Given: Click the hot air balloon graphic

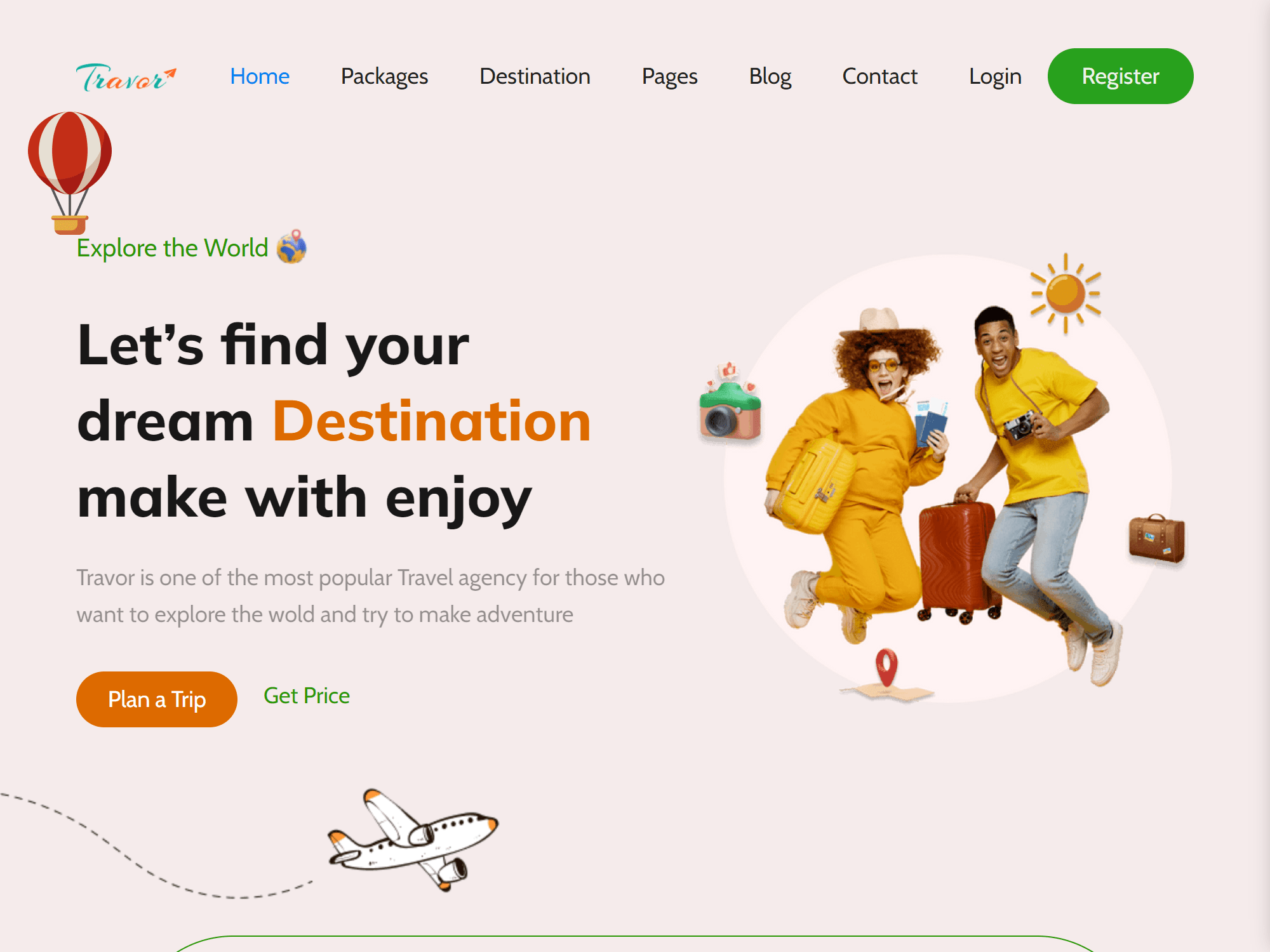Looking at the screenshot, I should coord(70,173).
